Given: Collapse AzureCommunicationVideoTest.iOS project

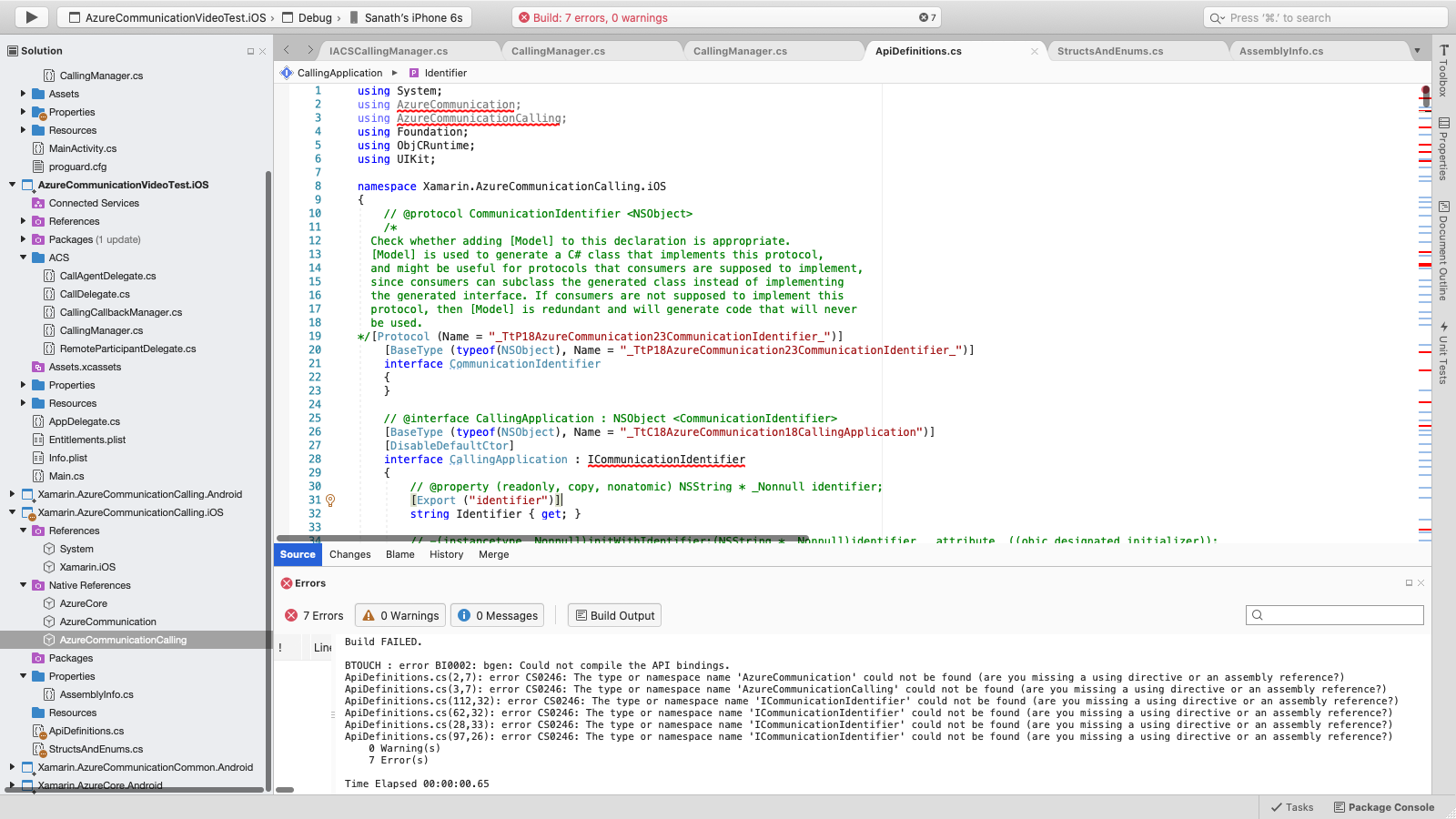Looking at the screenshot, I should [12, 185].
